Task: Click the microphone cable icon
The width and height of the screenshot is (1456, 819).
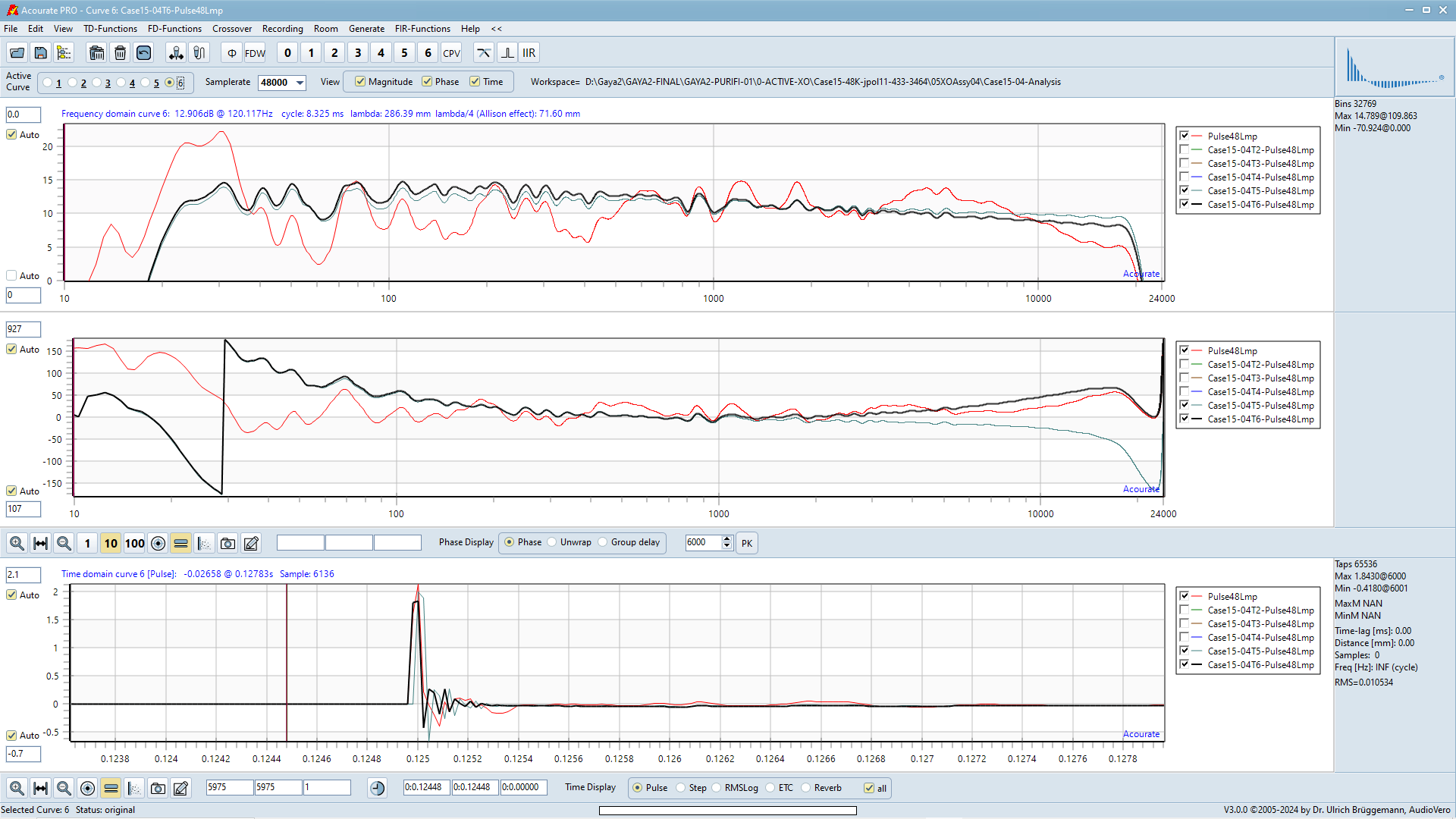Action: (199, 53)
